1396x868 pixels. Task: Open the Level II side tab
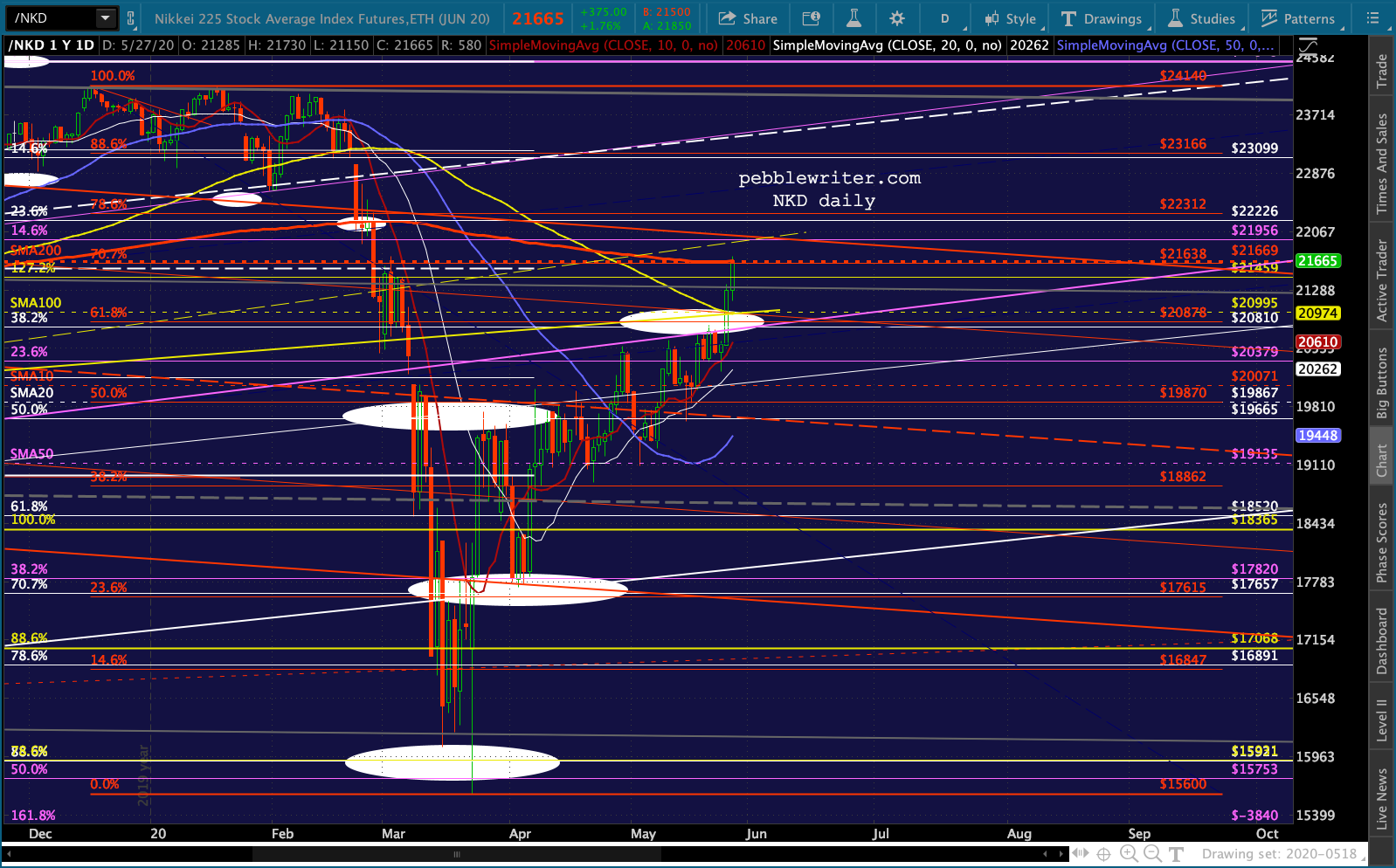[x=1382, y=720]
